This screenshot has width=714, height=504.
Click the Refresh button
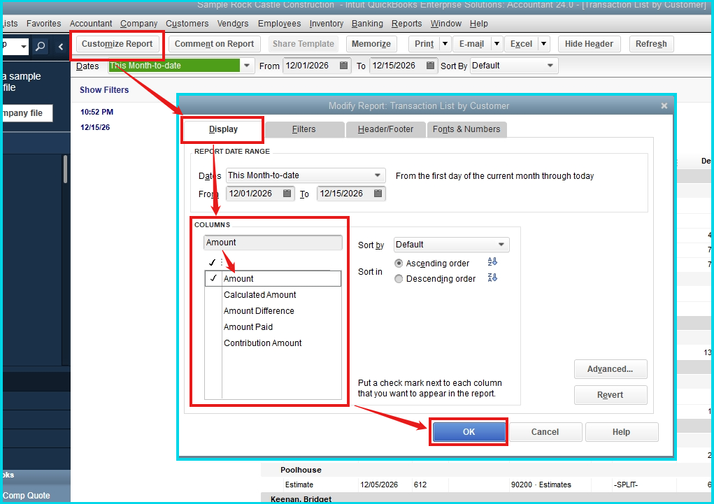pyautogui.click(x=651, y=44)
